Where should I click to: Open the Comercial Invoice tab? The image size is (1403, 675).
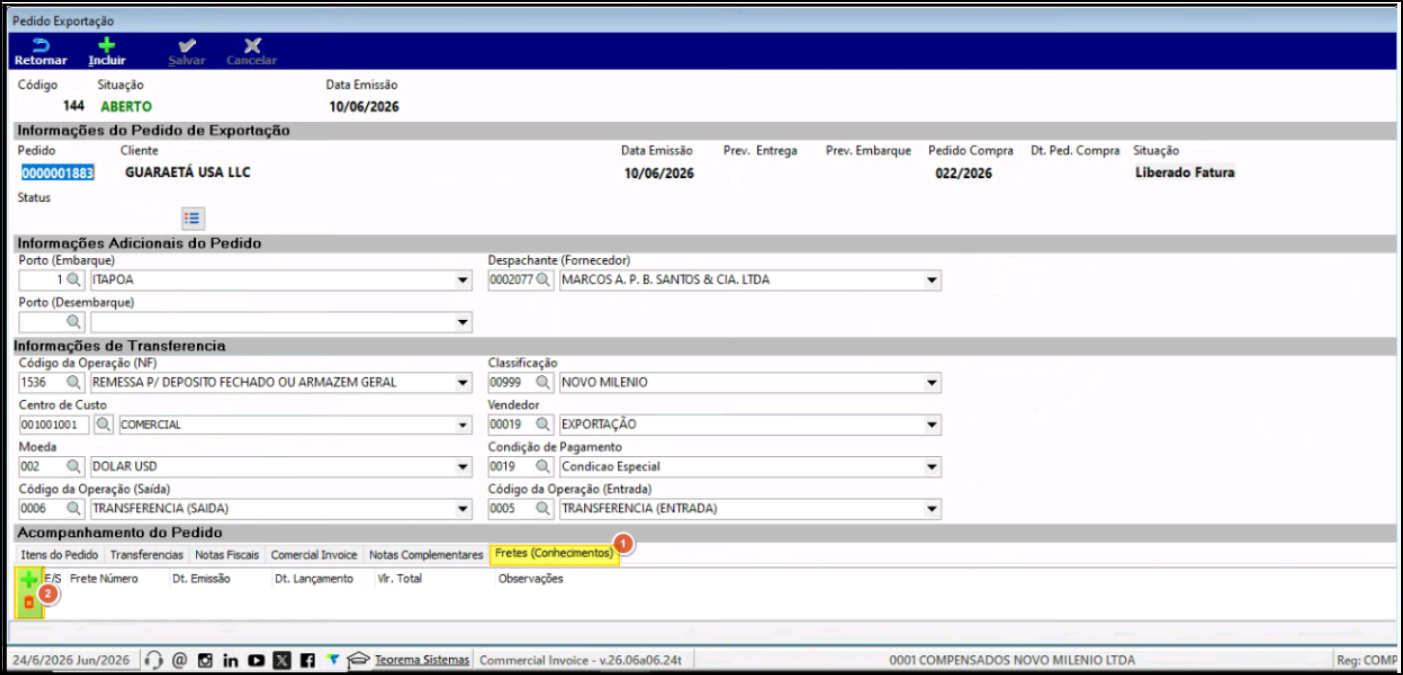[x=314, y=554]
